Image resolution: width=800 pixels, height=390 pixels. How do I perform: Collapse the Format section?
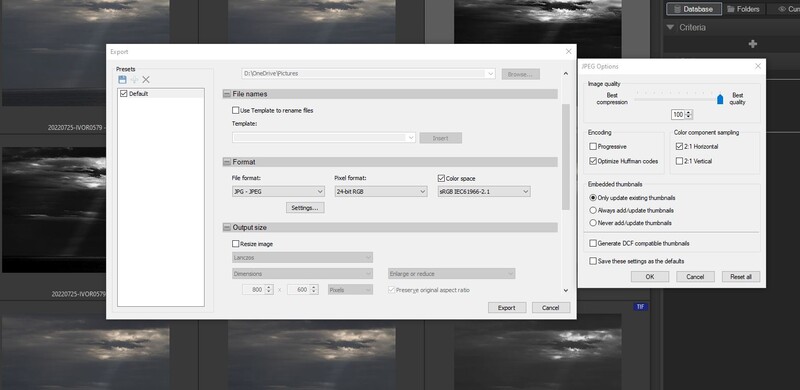(x=227, y=162)
